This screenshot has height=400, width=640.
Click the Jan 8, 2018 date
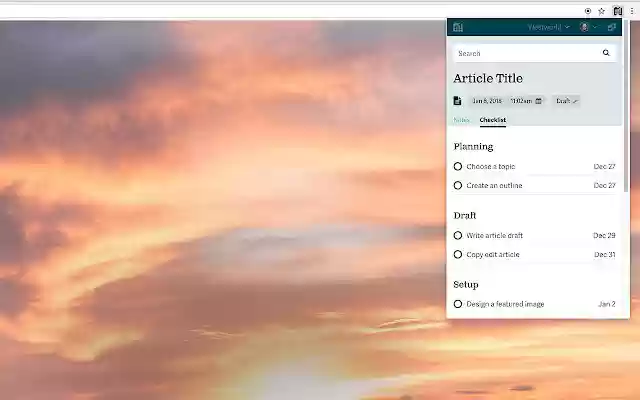[x=487, y=101]
